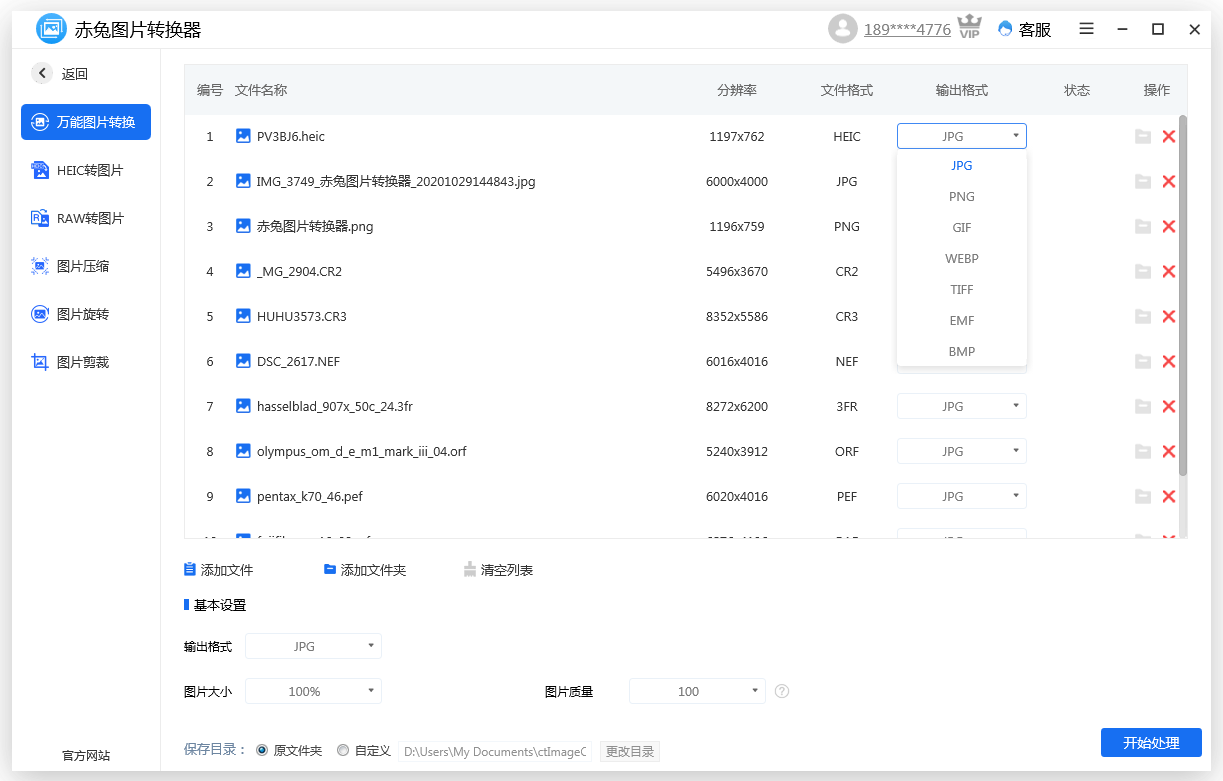Delete DSC_2617.NEF row
The image size is (1223, 781).
pyautogui.click(x=1169, y=361)
